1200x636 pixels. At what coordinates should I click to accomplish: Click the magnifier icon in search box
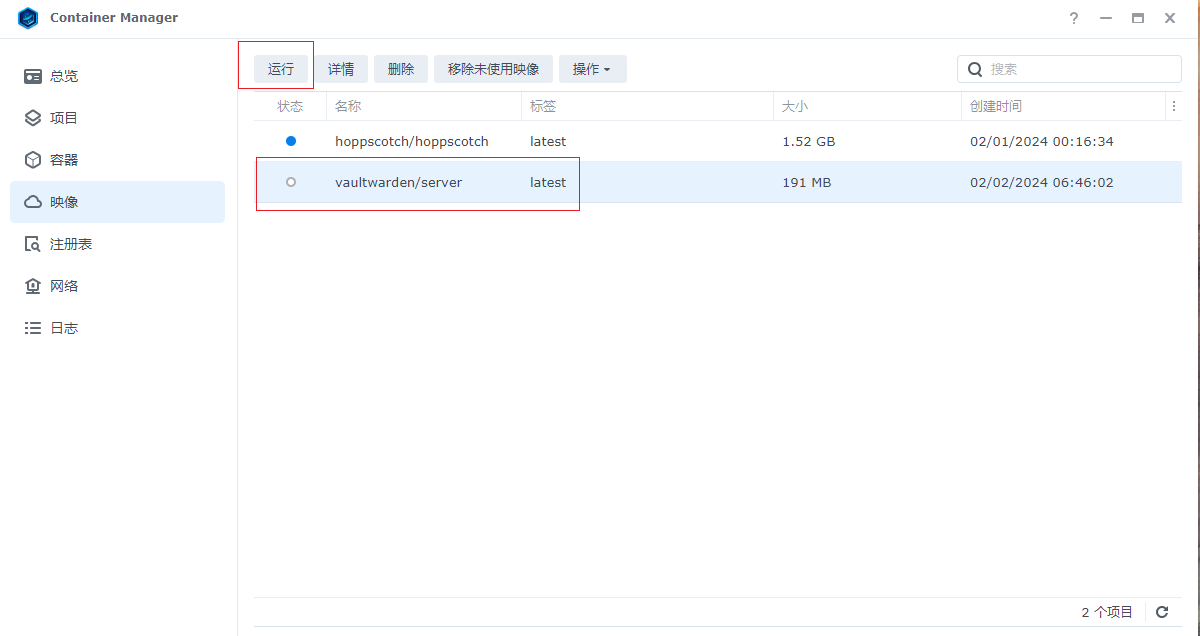pyautogui.click(x=975, y=69)
